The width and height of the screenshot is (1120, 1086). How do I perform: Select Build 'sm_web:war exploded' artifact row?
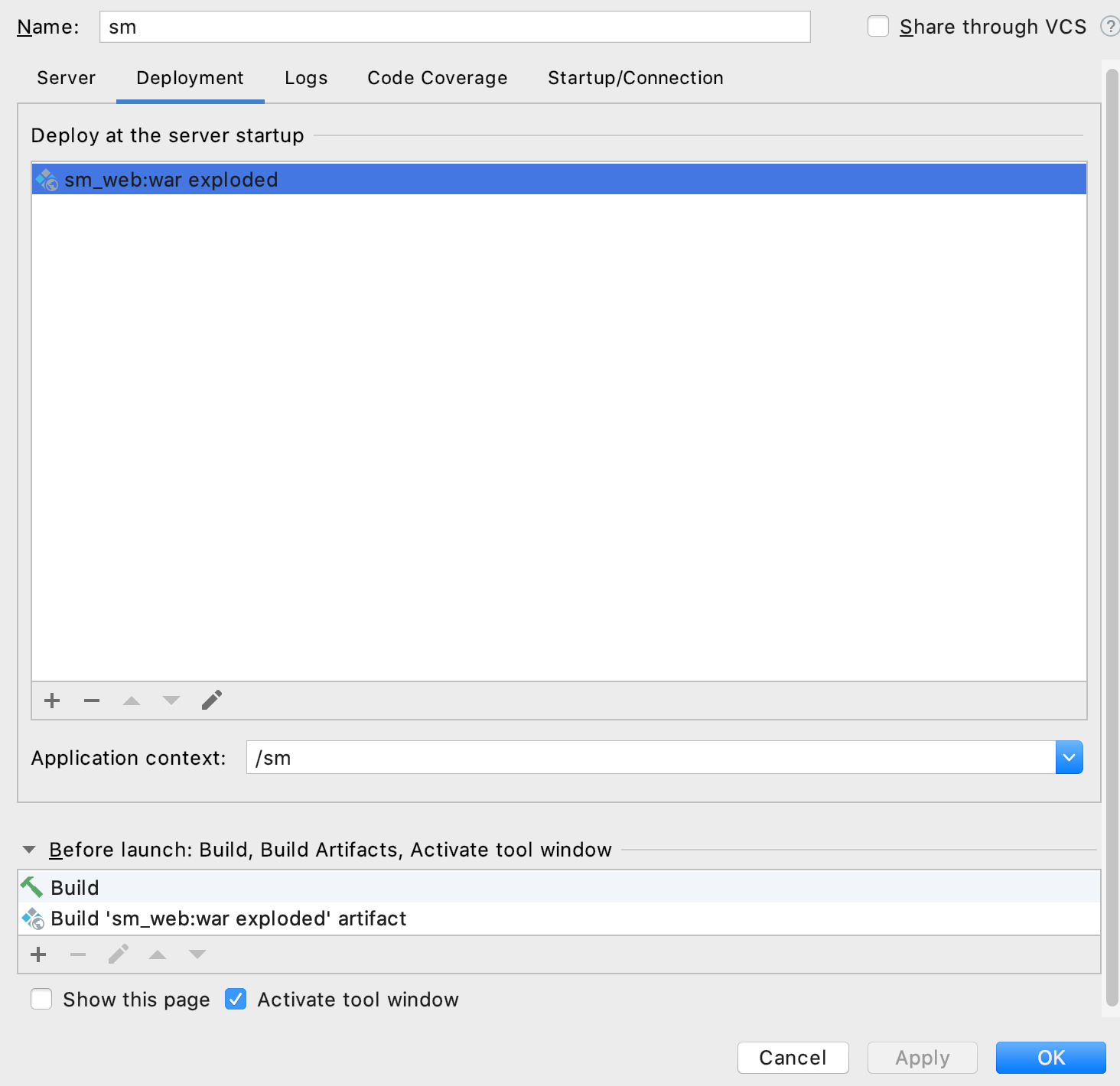(559, 919)
